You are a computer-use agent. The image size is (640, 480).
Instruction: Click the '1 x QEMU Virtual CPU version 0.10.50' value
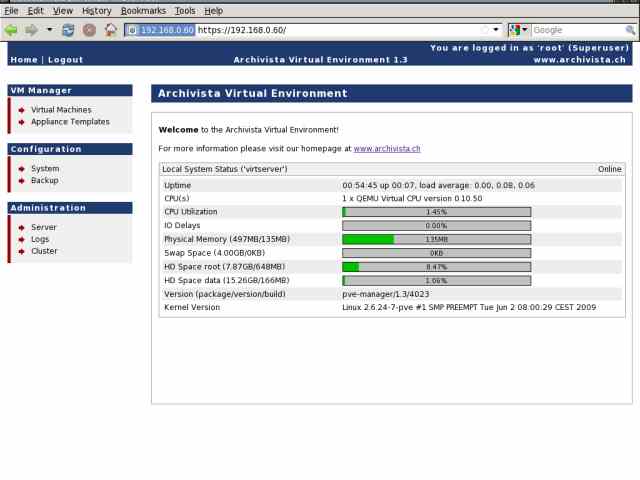pos(412,198)
